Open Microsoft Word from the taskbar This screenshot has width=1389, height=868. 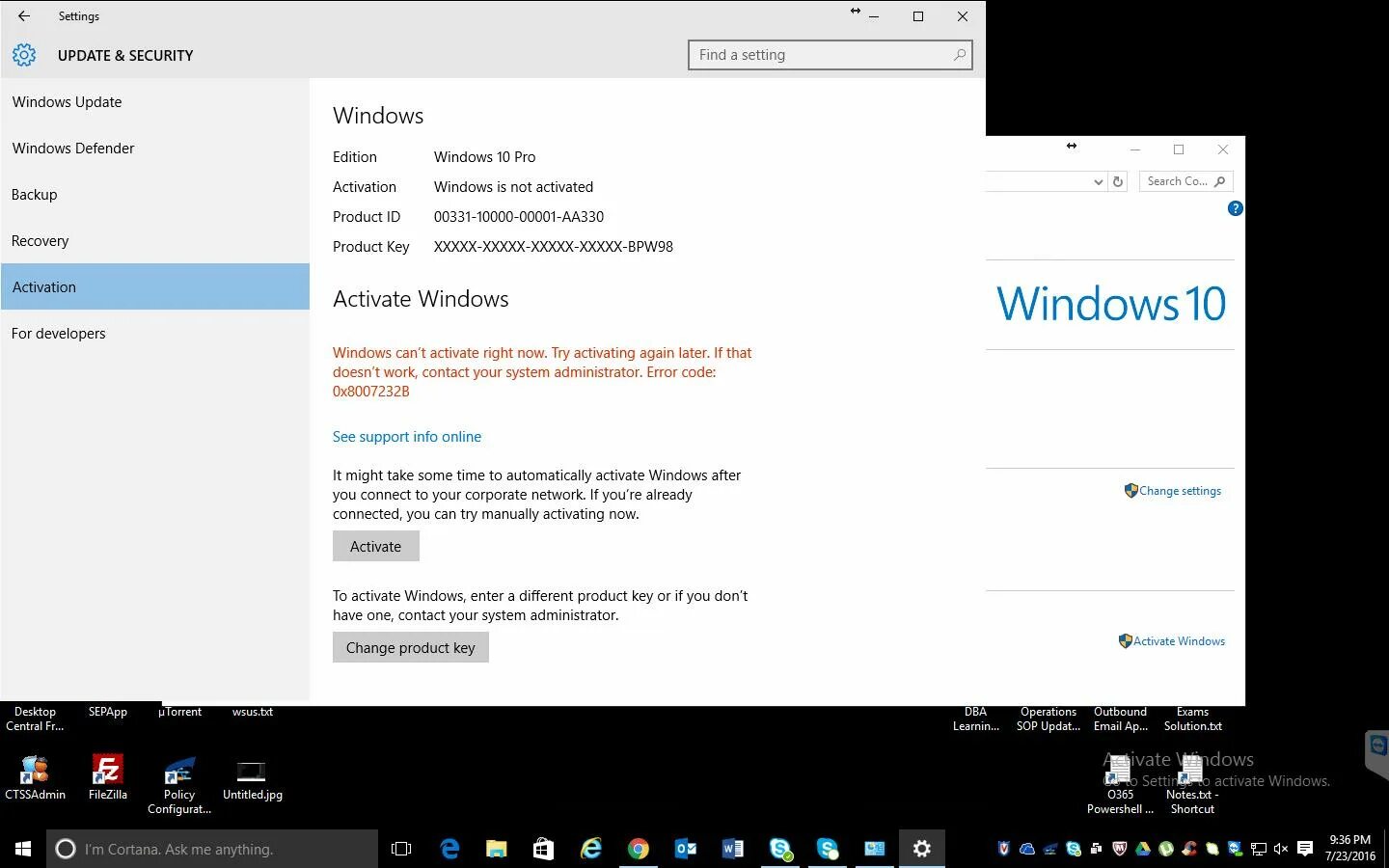click(x=732, y=849)
